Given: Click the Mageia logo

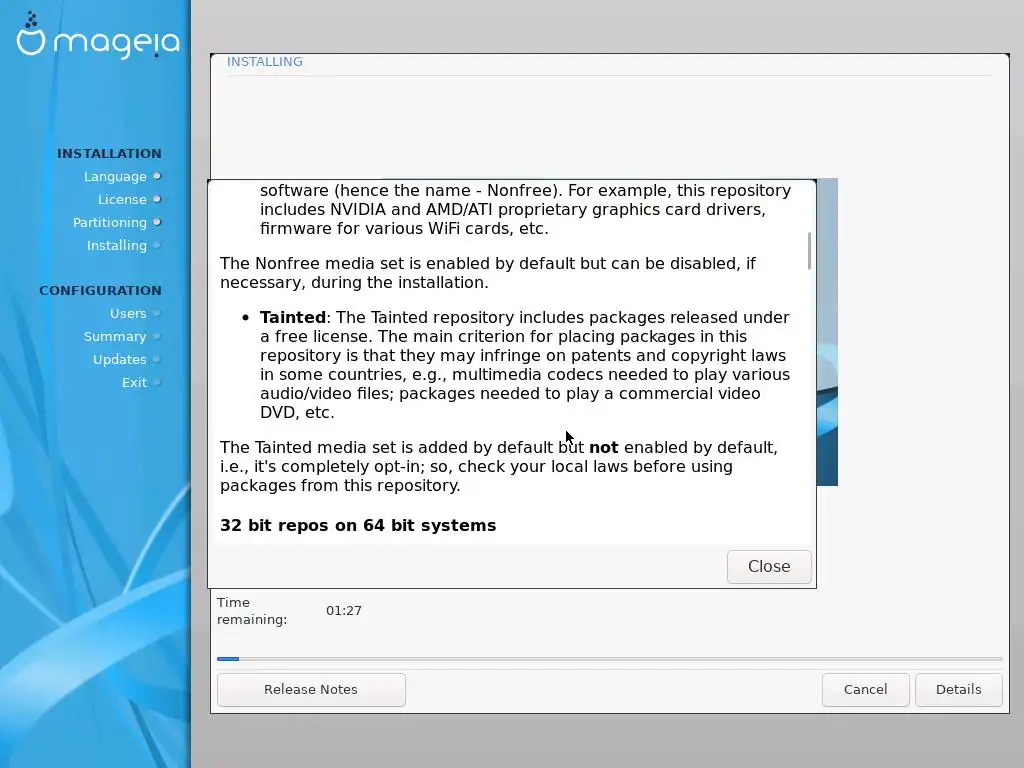Looking at the screenshot, I should [x=98, y=37].
